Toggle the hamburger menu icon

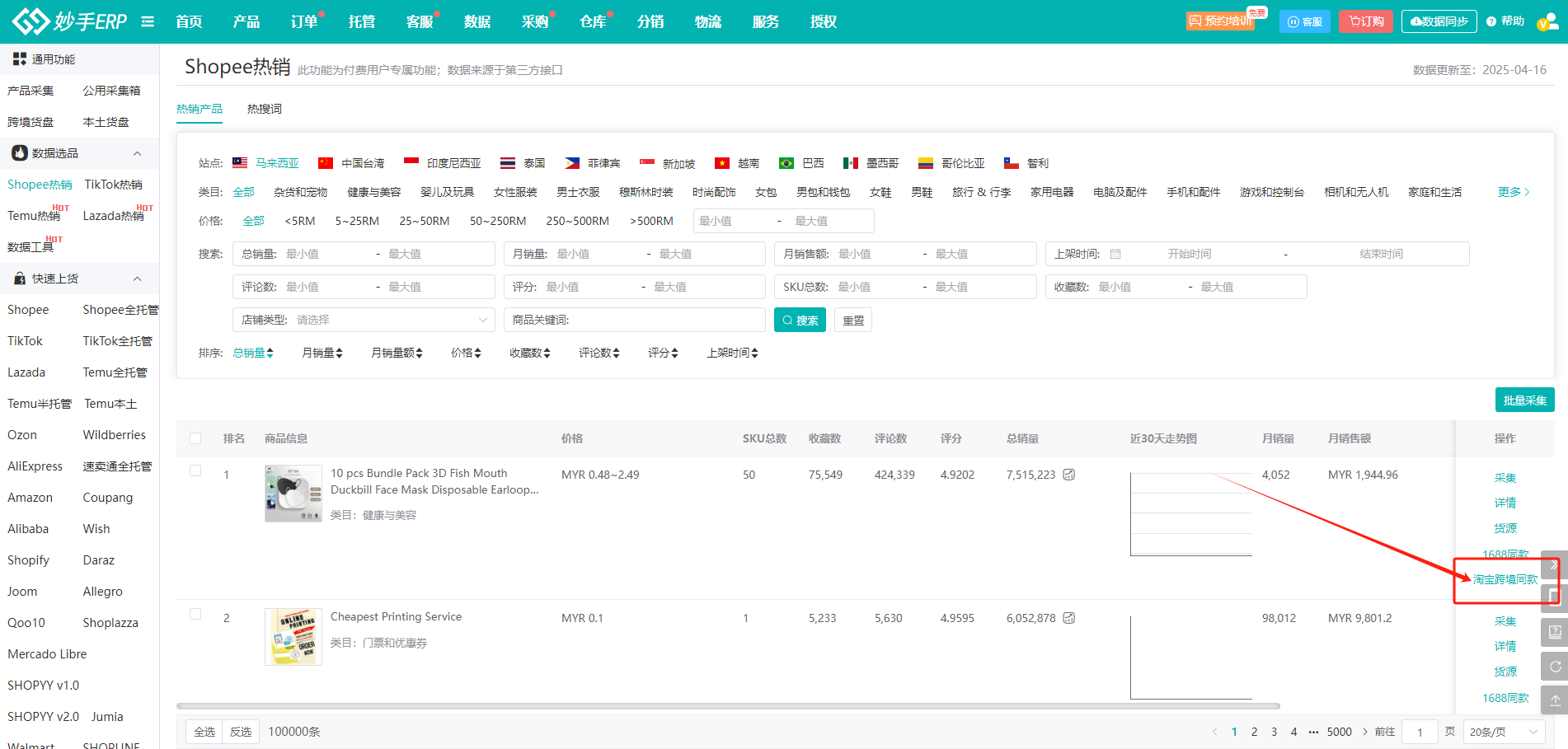coord(148,21)
